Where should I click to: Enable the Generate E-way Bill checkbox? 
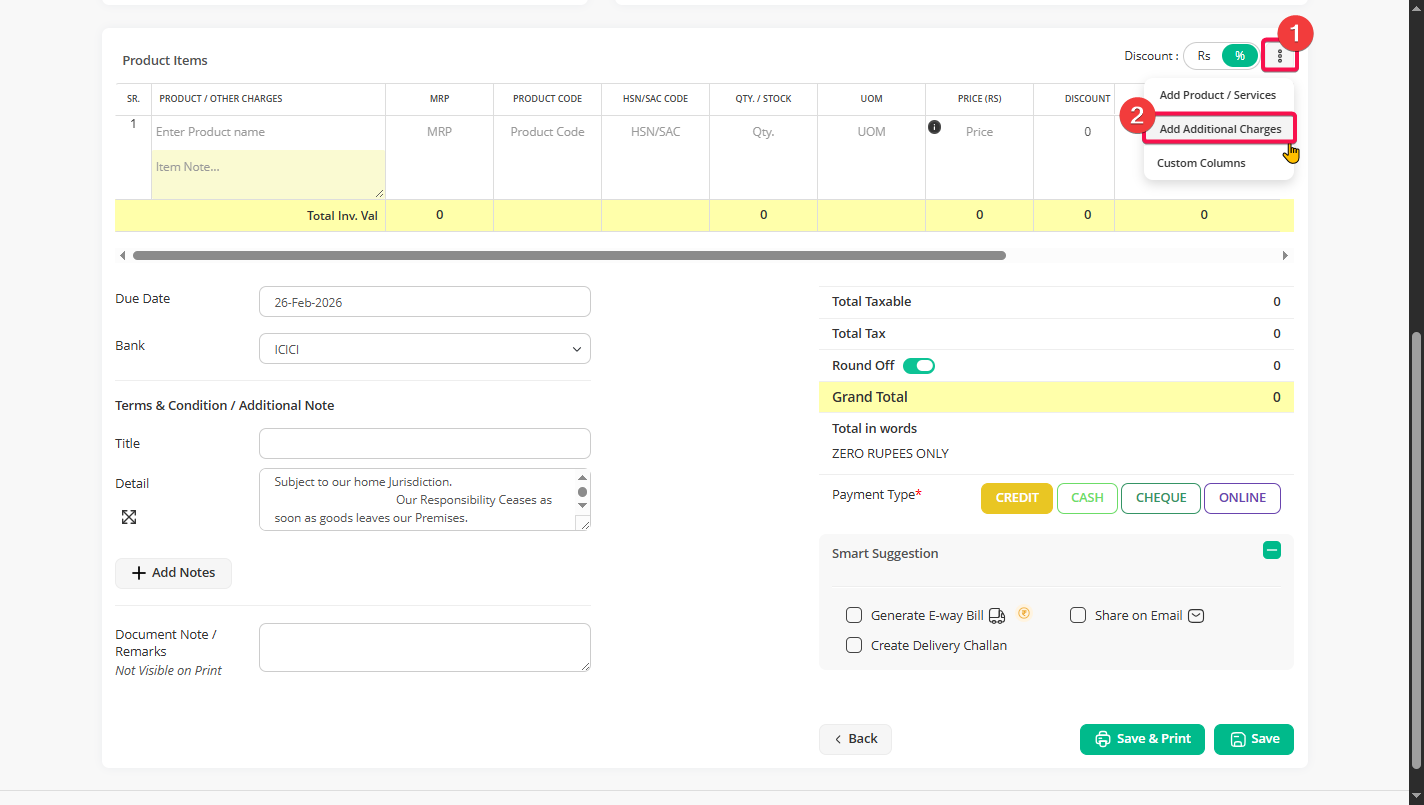[x=854, y=616]
